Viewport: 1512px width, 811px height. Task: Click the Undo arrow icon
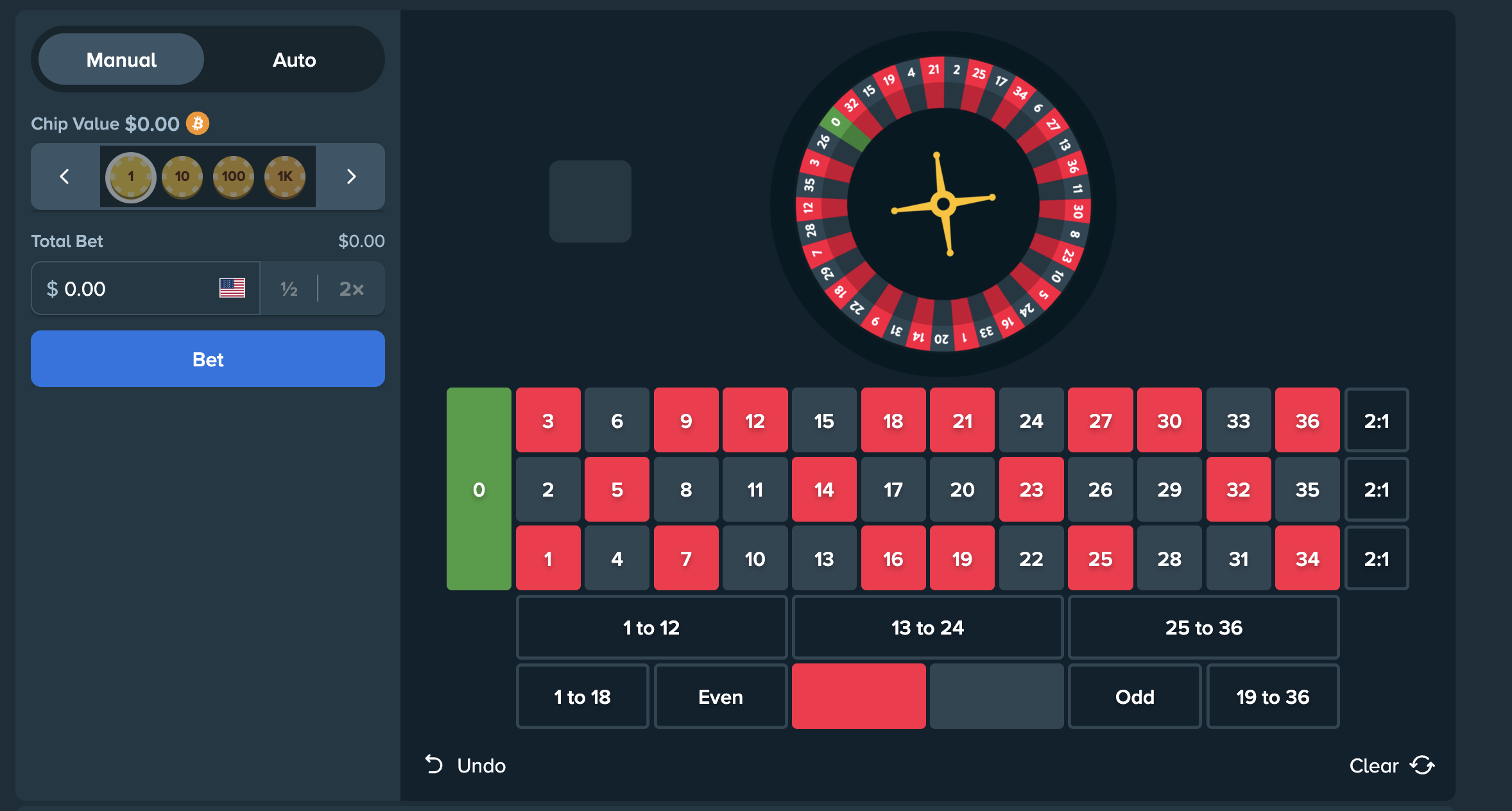tap(434, 765)
